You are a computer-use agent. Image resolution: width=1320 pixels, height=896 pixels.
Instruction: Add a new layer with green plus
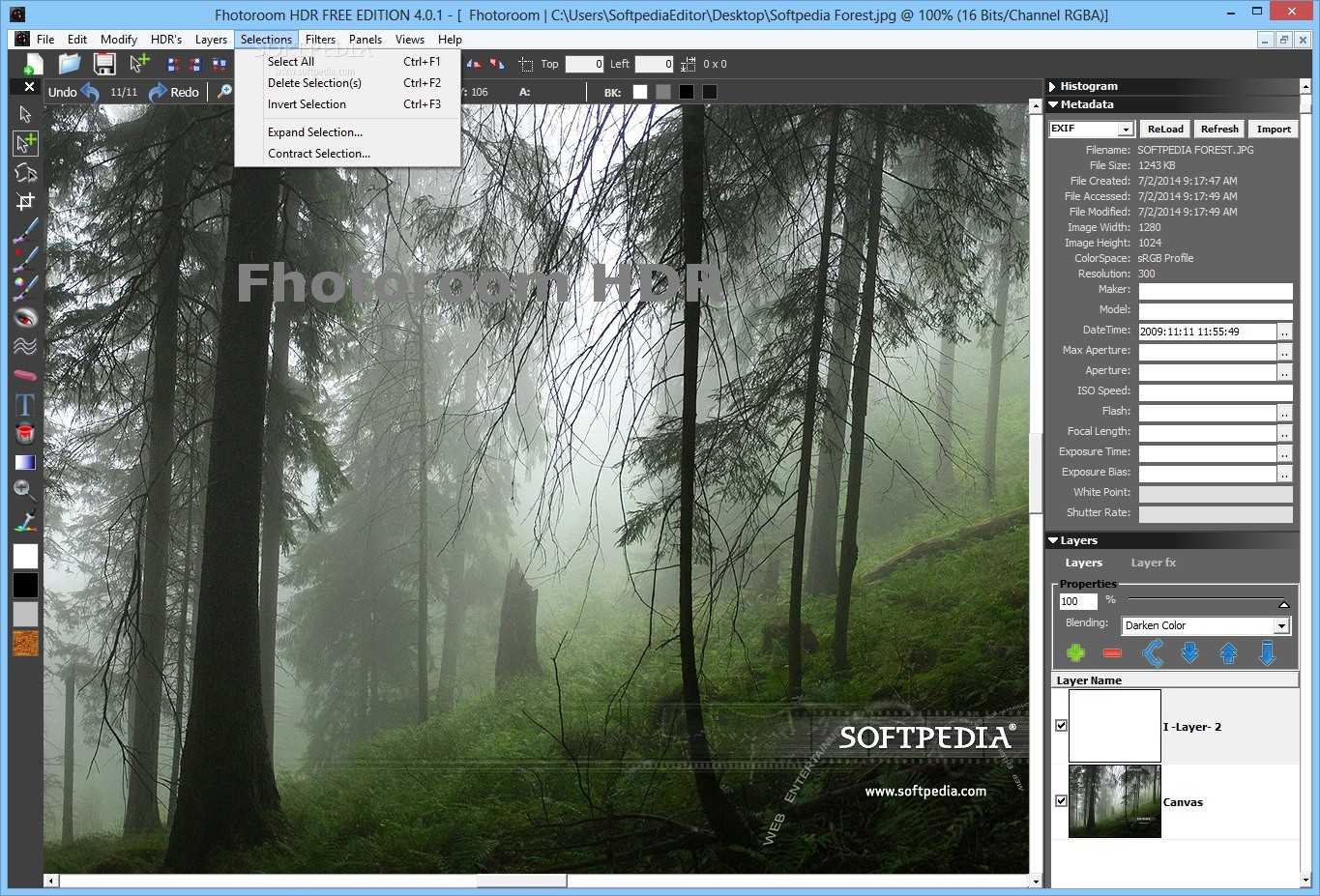tap(1075, 653)
